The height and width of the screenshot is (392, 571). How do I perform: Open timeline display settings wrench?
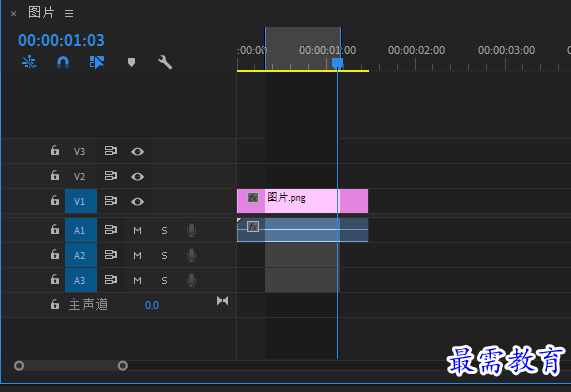click(165, 62)
